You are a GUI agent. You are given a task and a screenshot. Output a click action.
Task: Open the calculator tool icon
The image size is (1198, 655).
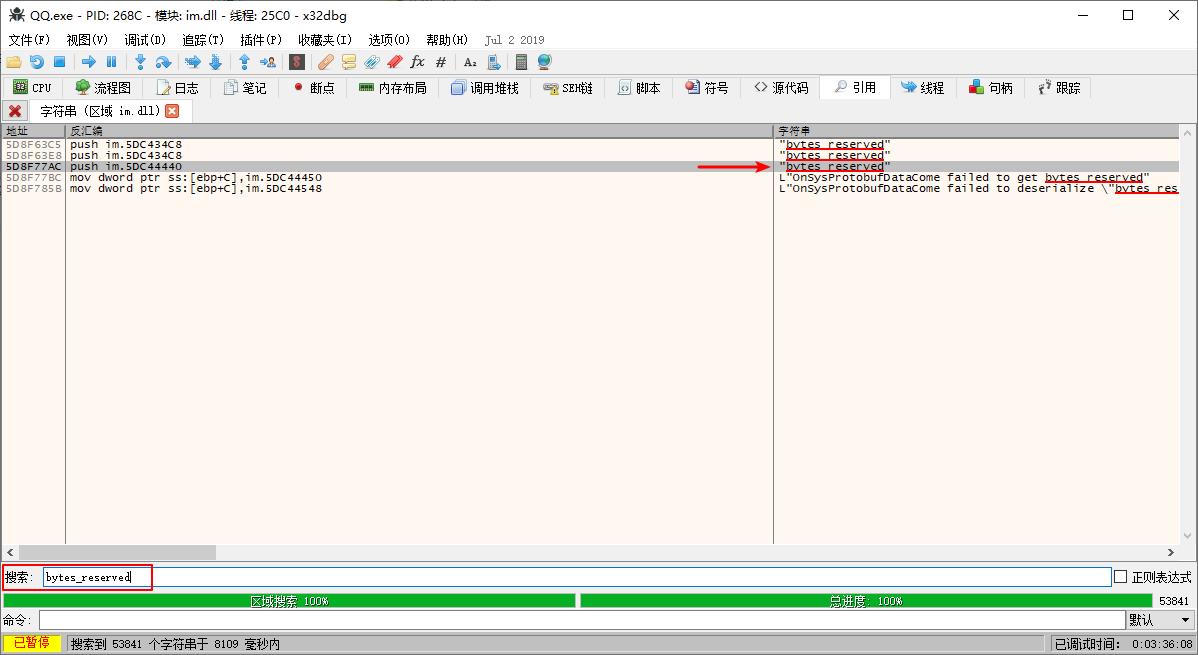click(521, 62)
